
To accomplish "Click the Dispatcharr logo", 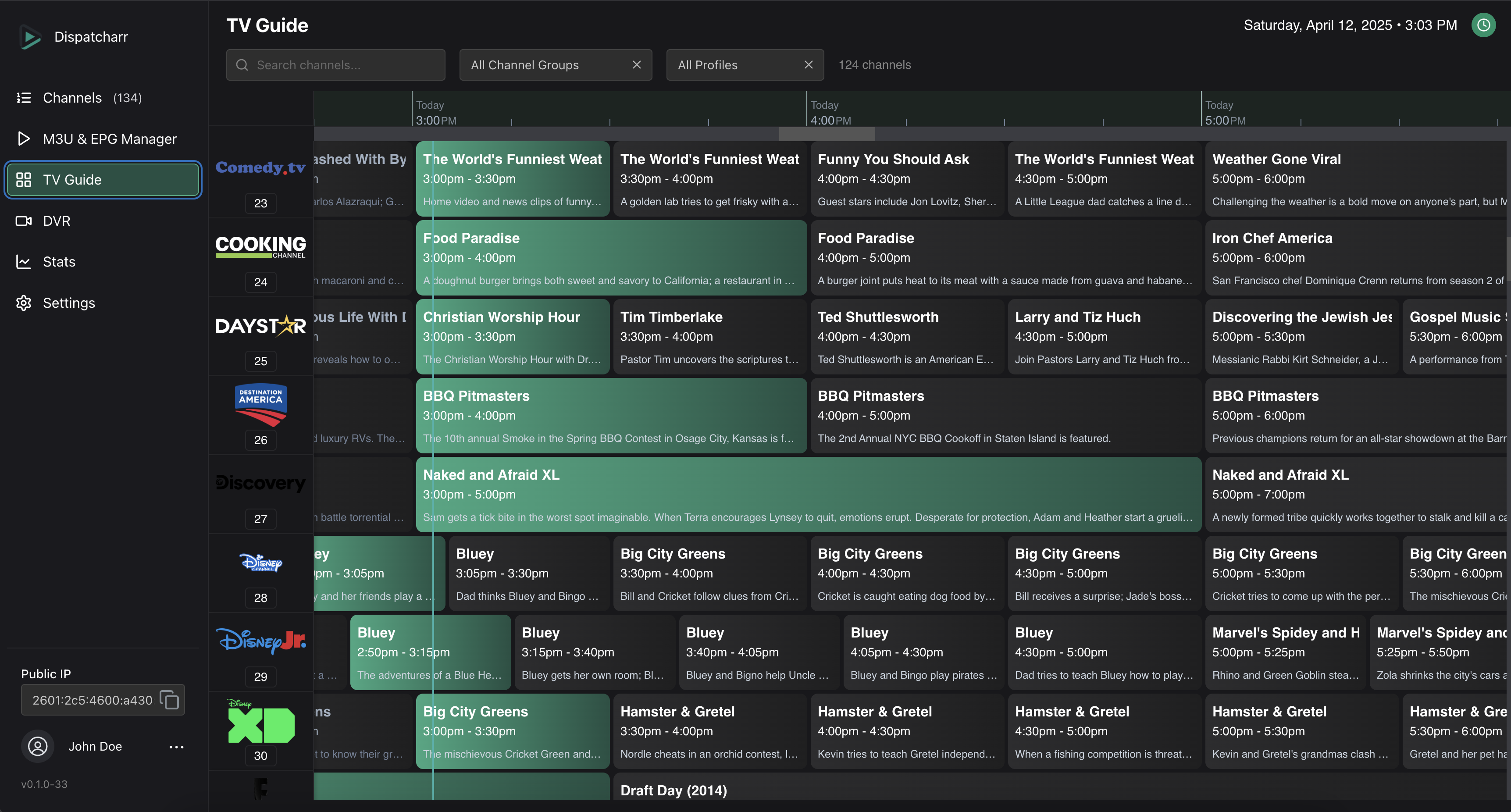I will pyautogui.click(x=30, y=37).
